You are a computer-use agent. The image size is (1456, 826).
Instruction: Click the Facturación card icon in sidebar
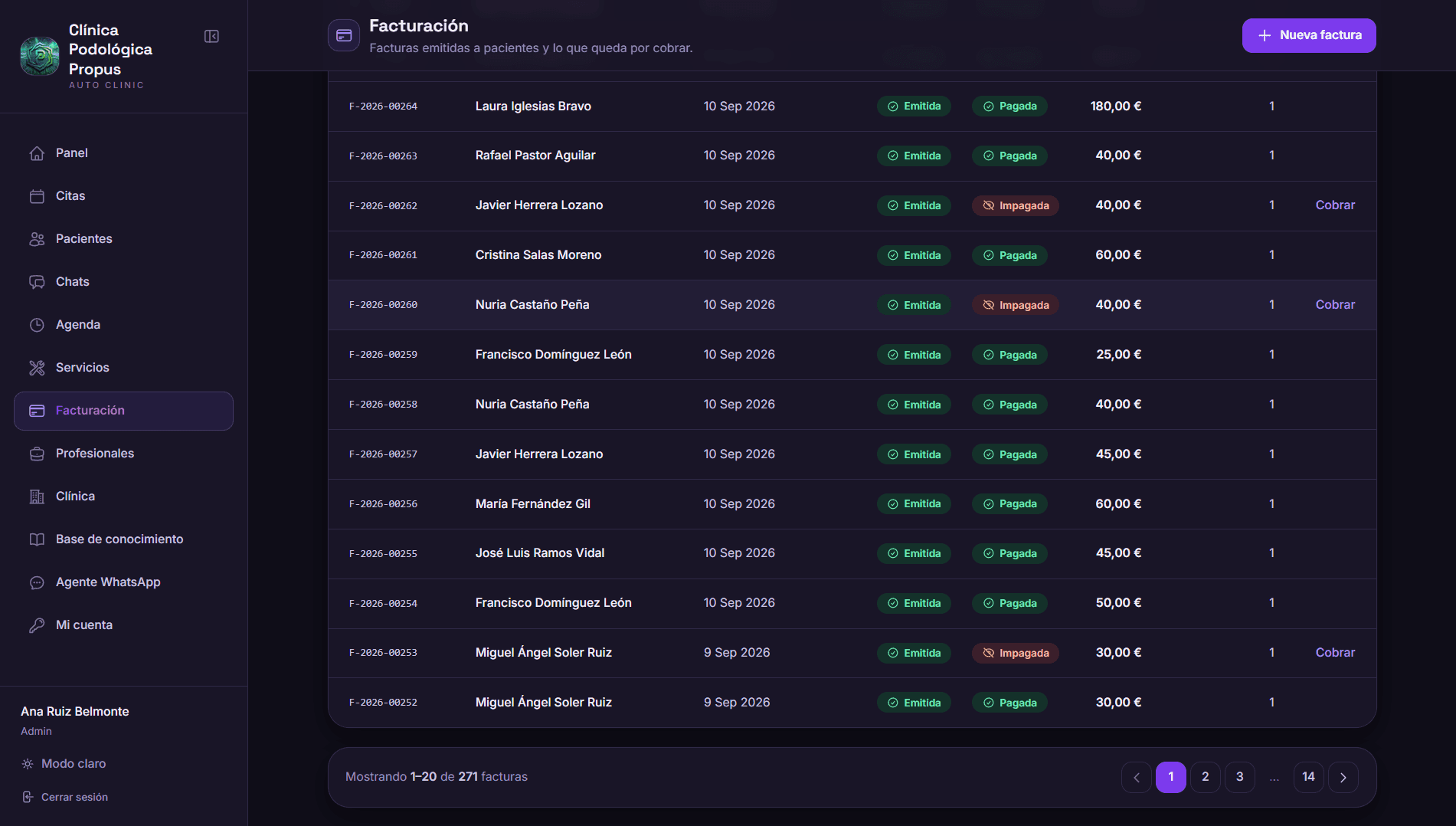[37, 411]
